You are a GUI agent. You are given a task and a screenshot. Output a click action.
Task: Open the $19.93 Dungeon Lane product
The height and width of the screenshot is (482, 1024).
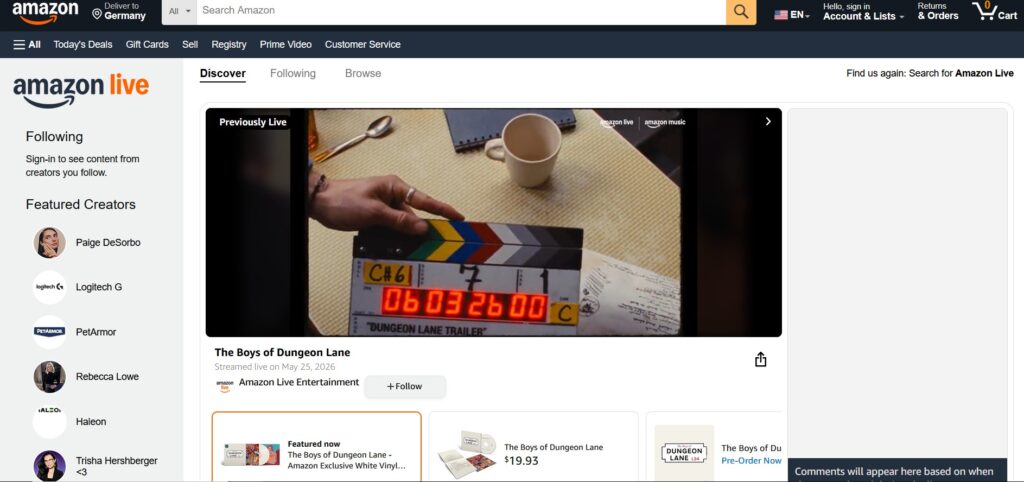534,447
